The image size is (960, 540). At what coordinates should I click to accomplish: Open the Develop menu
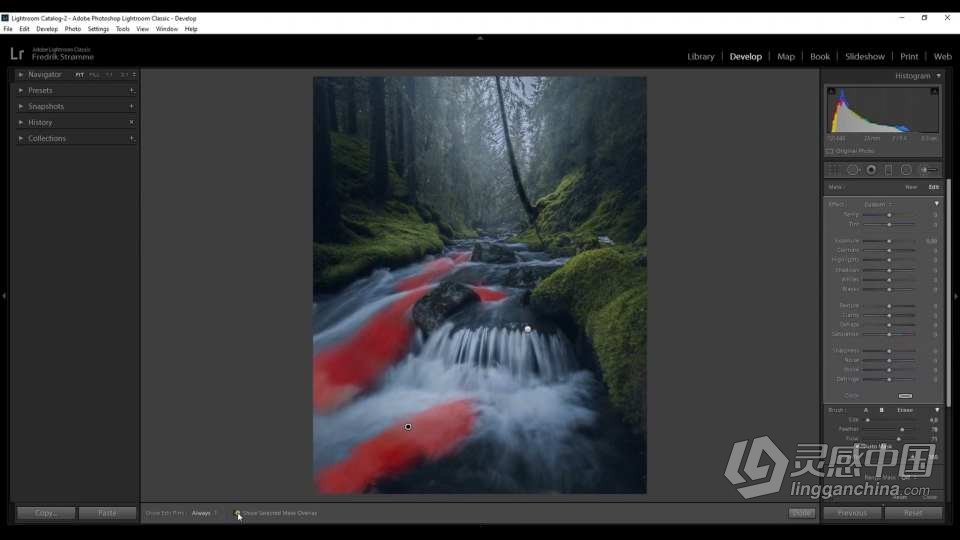click(47, 29)
